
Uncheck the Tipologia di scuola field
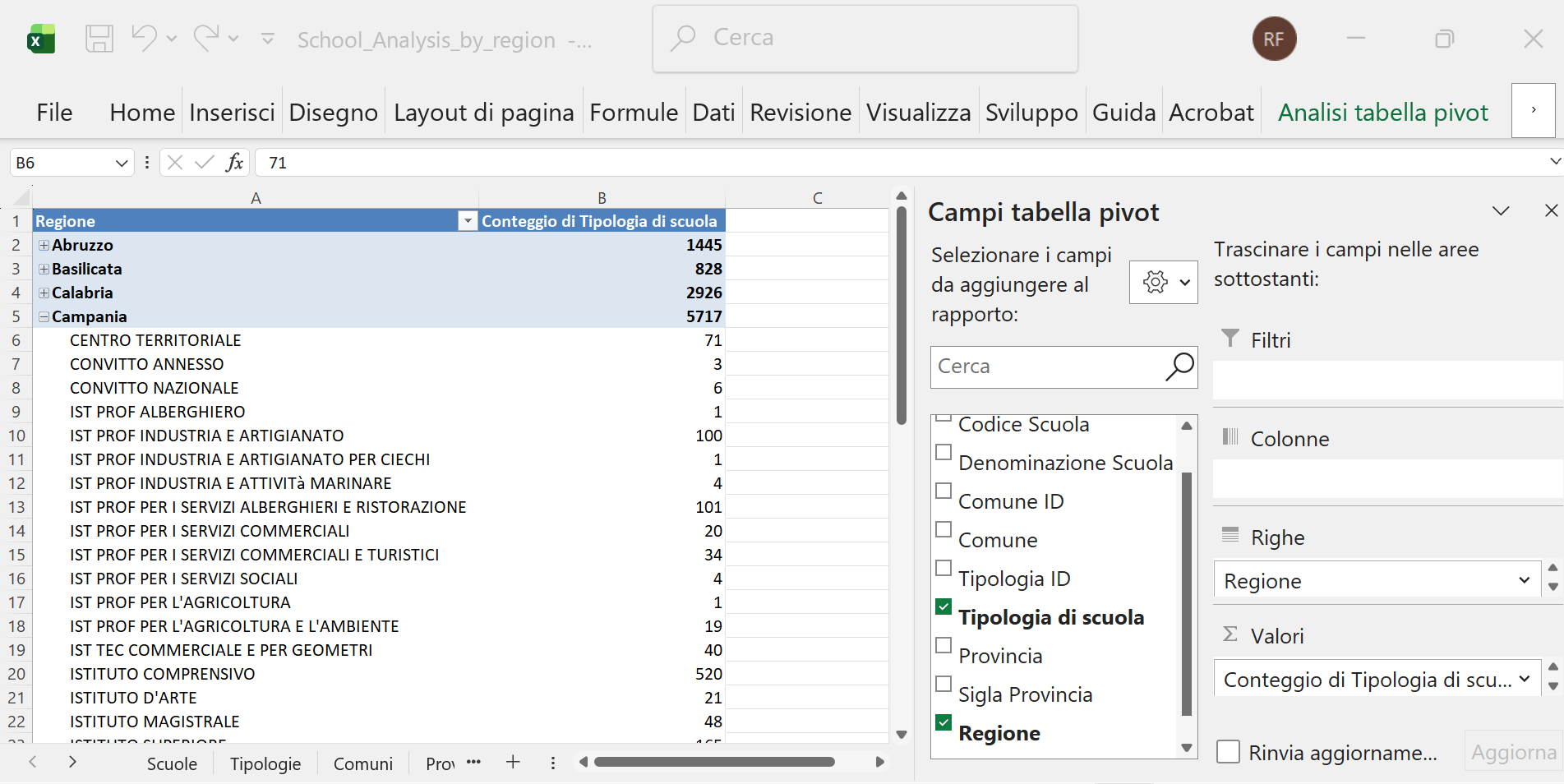pos(942,606)
